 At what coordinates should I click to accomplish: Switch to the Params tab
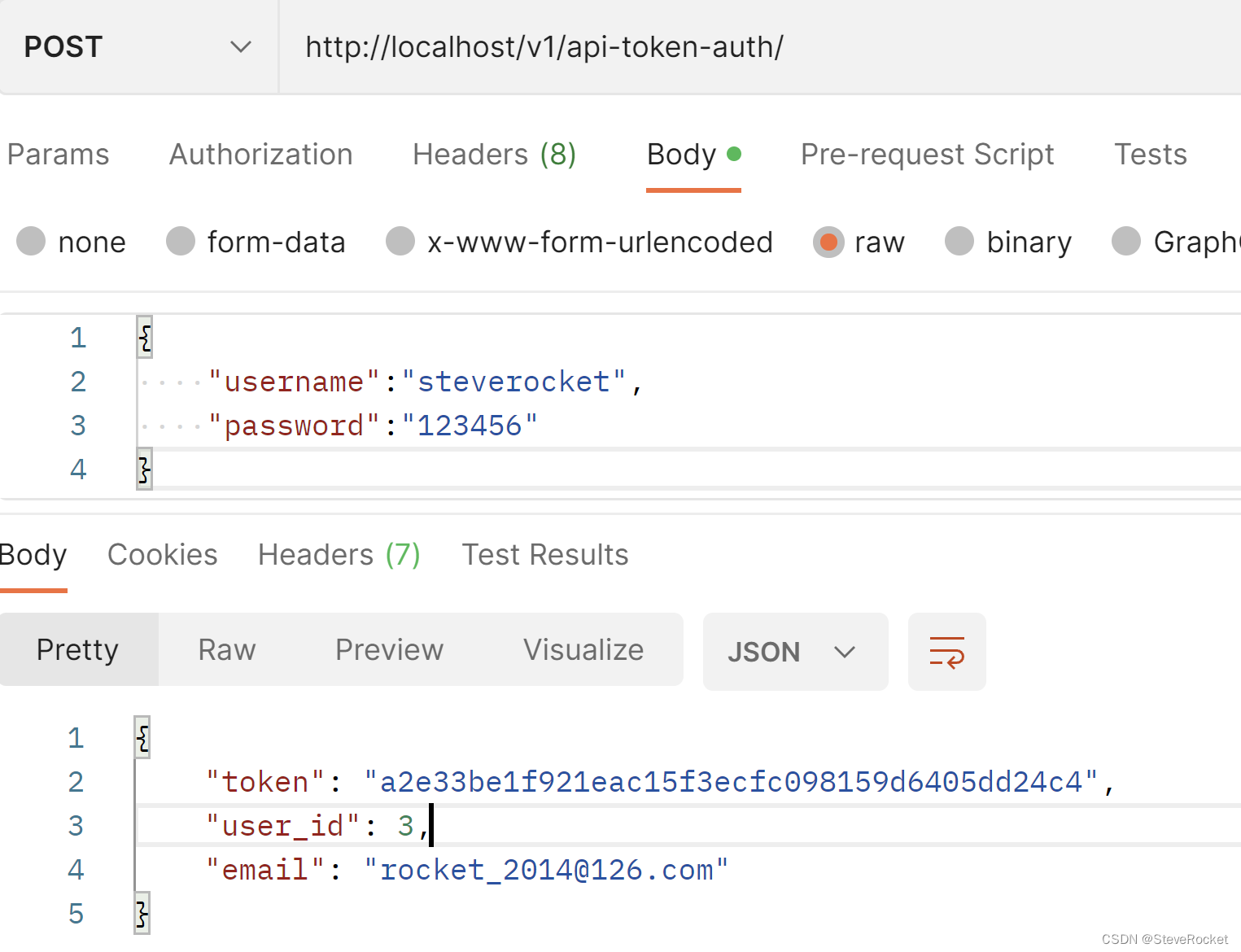click(x=58, y=155)
